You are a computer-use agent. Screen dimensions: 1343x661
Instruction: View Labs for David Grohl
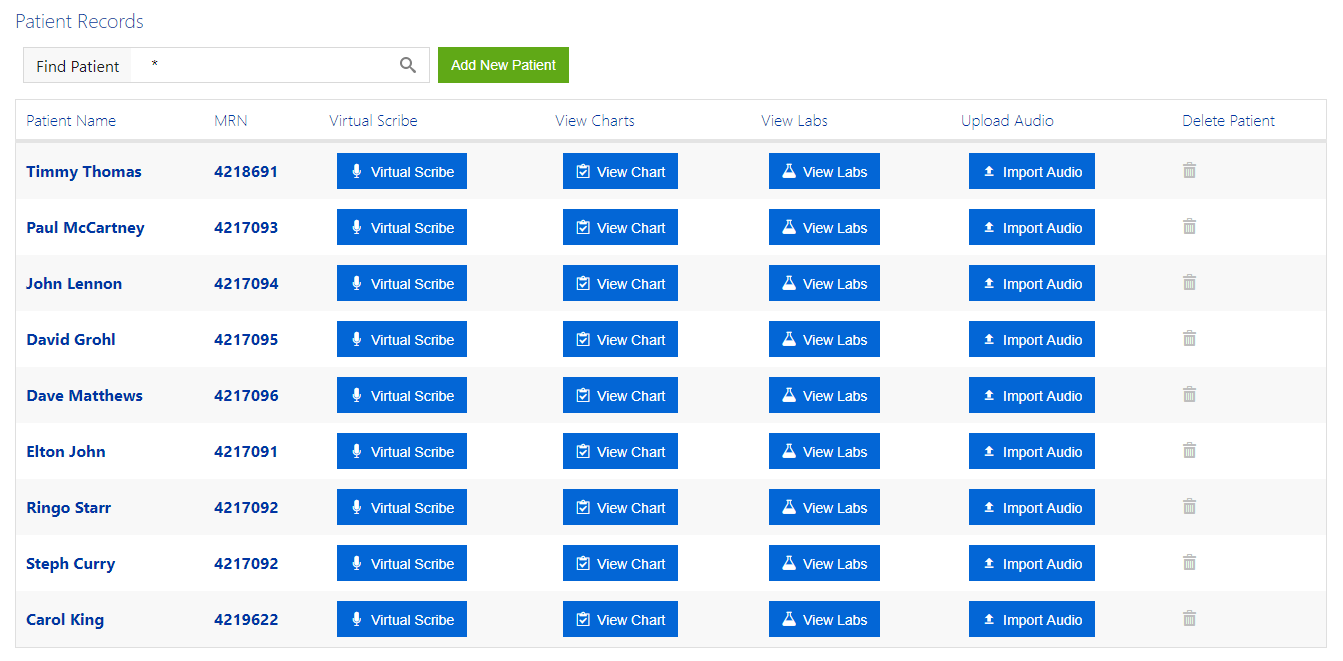[x=824, y=339]
